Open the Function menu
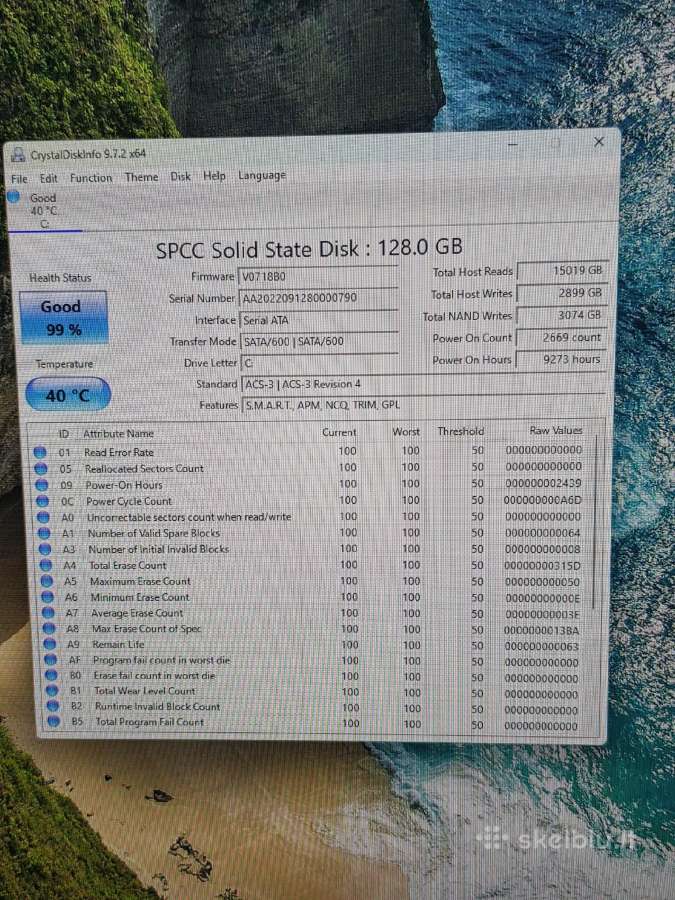The height and width of the screenshot is (900, 675). click(91, 178)
